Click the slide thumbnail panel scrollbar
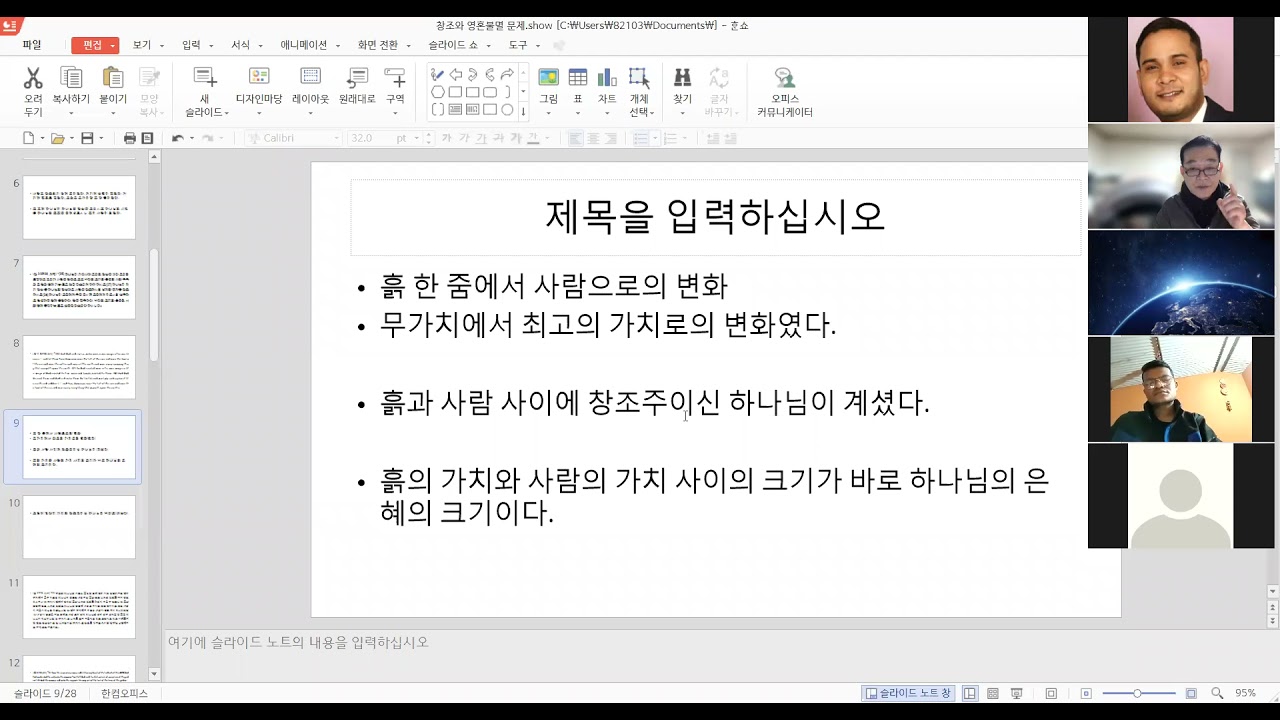Screen dimensions: 1280x720 point(154,305)
